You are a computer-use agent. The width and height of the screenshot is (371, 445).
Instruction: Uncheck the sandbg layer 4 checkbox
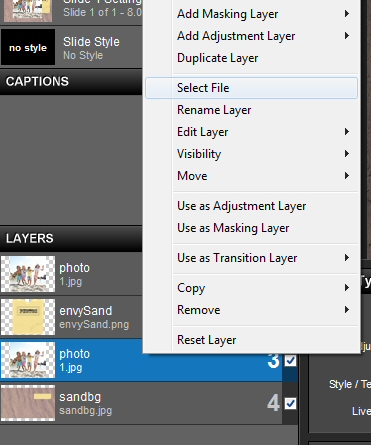tap(290, 403)
